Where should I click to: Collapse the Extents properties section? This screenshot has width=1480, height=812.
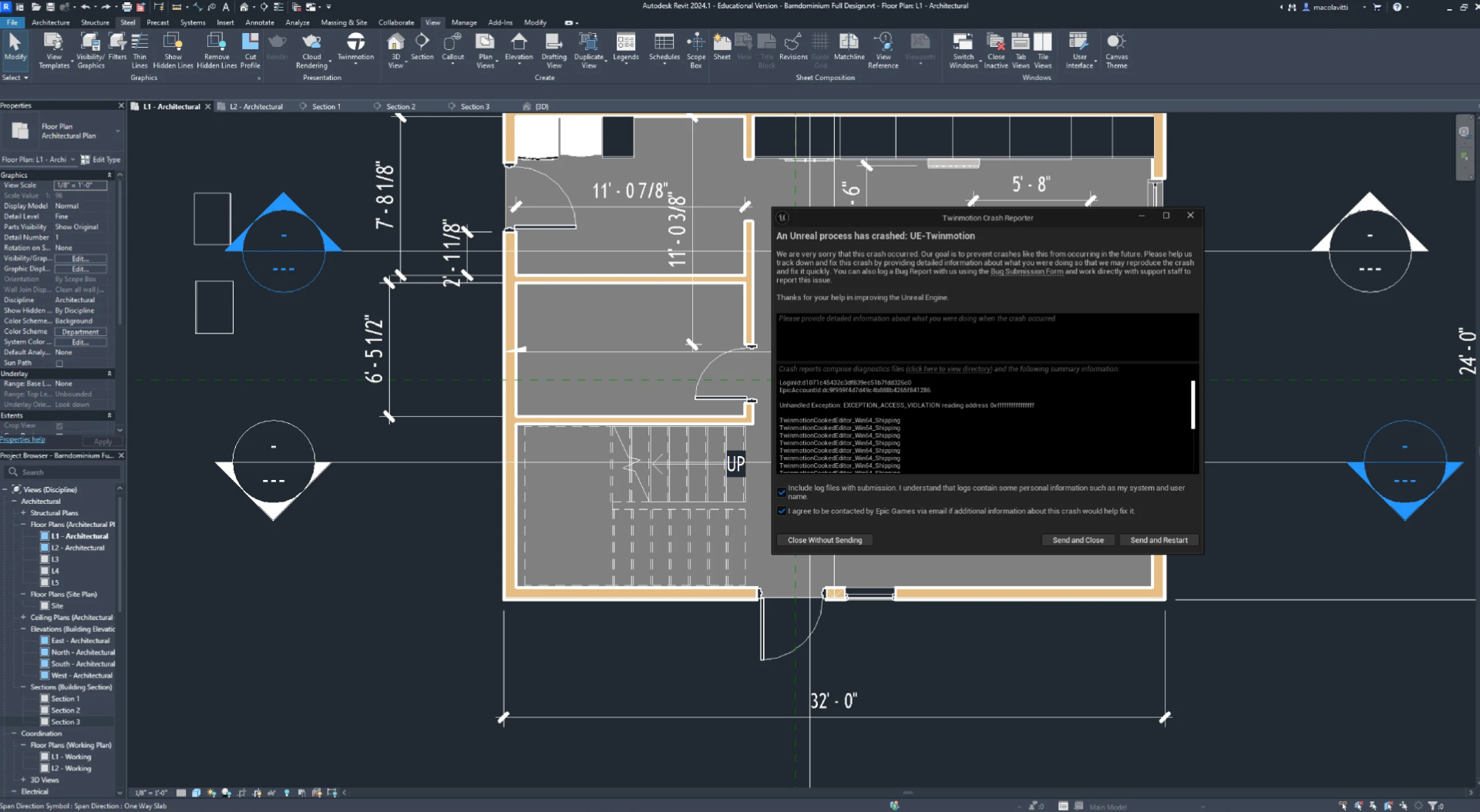109,415
